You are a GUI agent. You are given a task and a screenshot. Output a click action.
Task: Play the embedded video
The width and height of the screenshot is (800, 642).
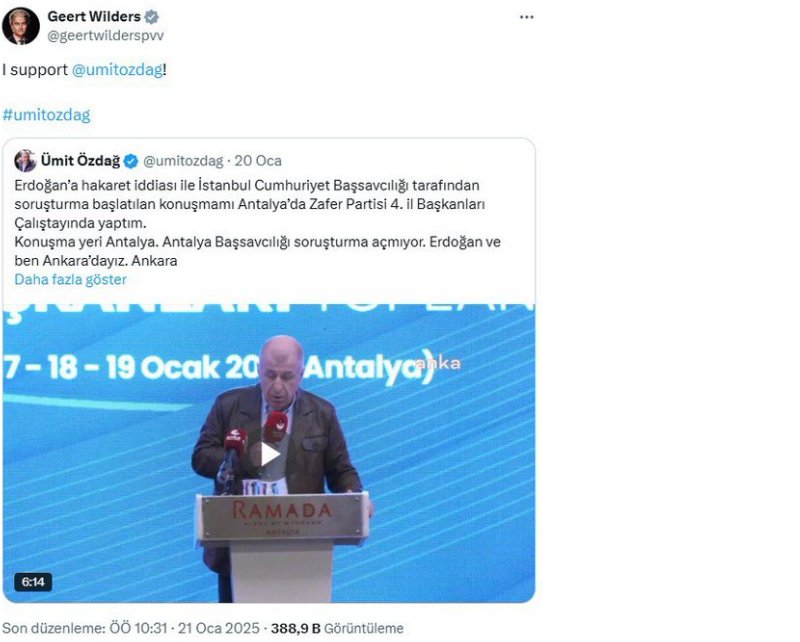pos(269,454)
